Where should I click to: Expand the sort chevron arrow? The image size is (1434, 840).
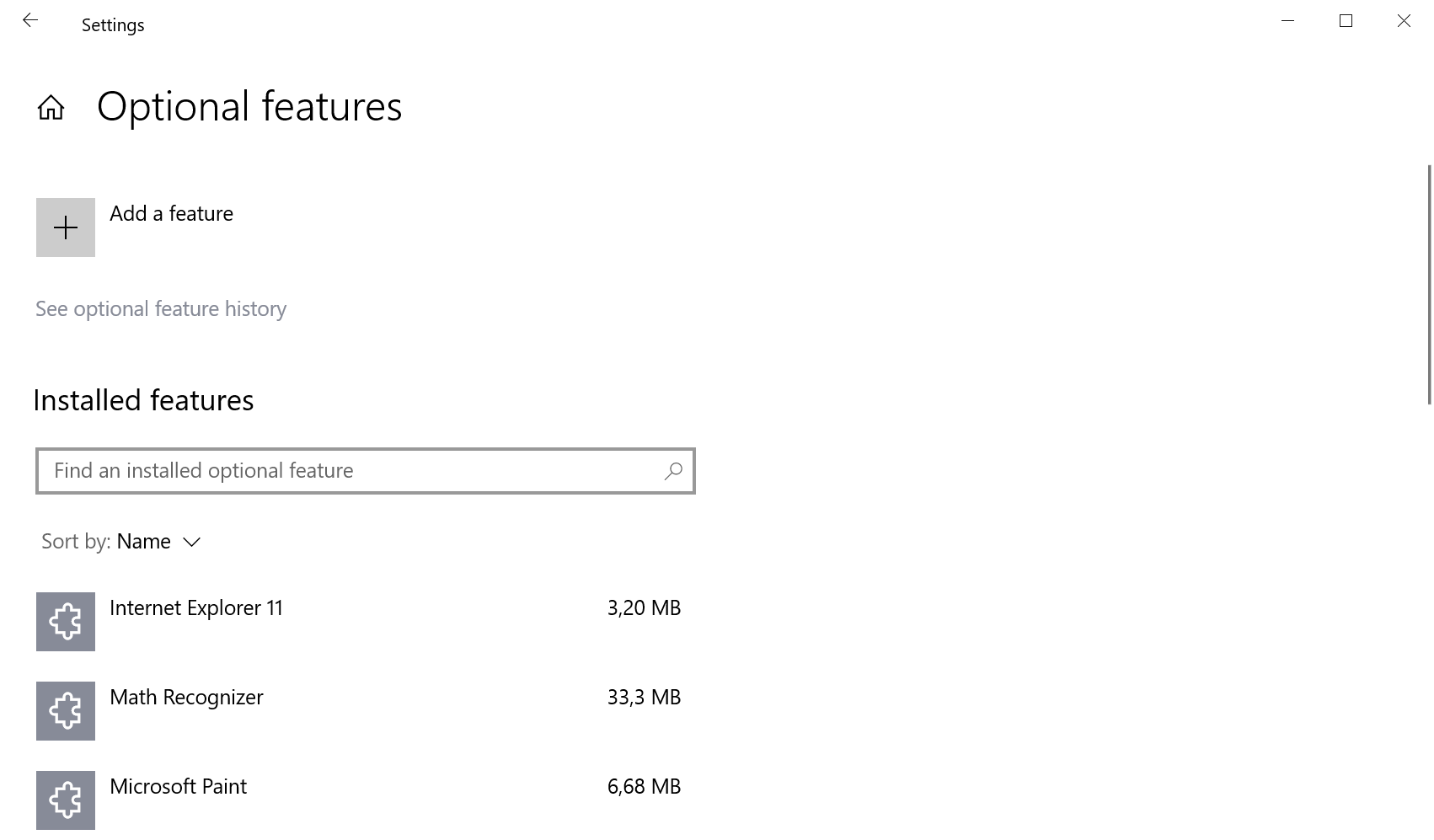pos(192,542)
